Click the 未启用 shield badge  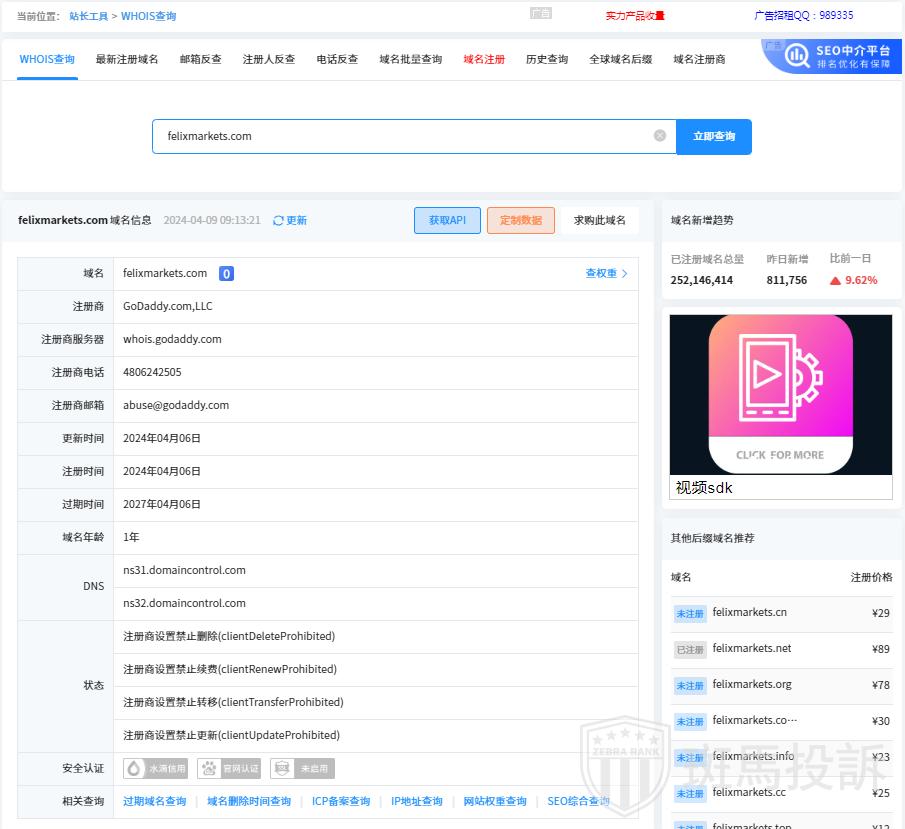(x=302, y=768)
